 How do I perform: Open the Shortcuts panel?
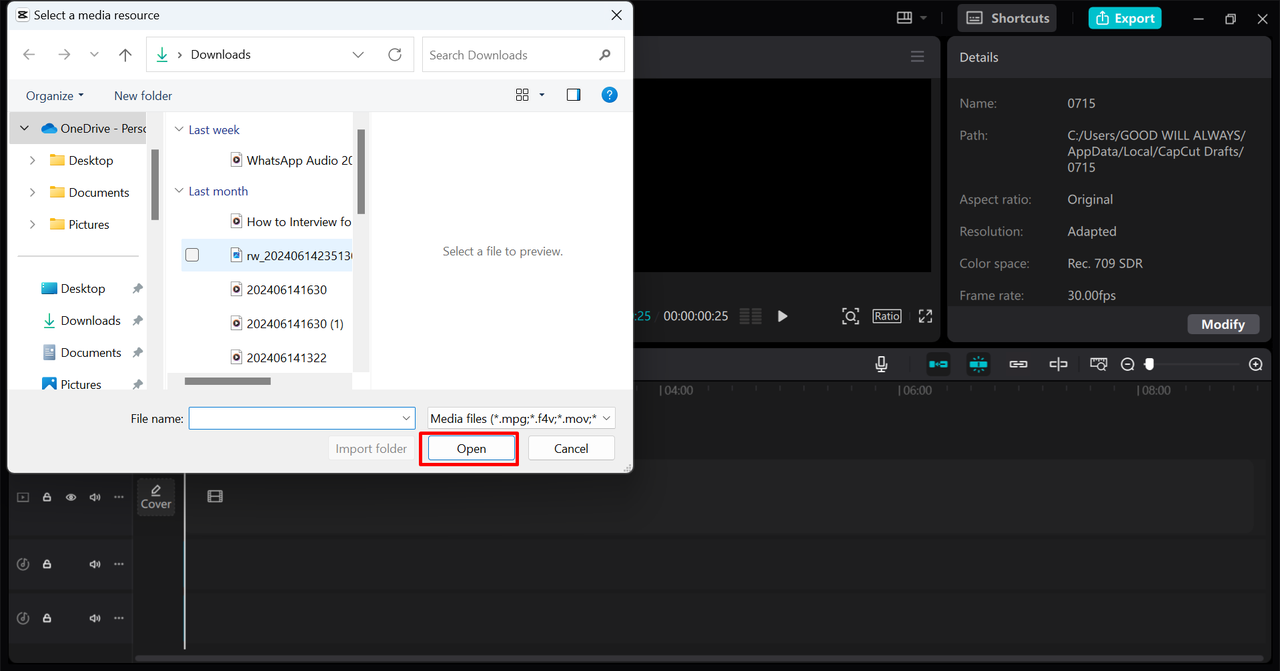click(x=1007, y=18)
